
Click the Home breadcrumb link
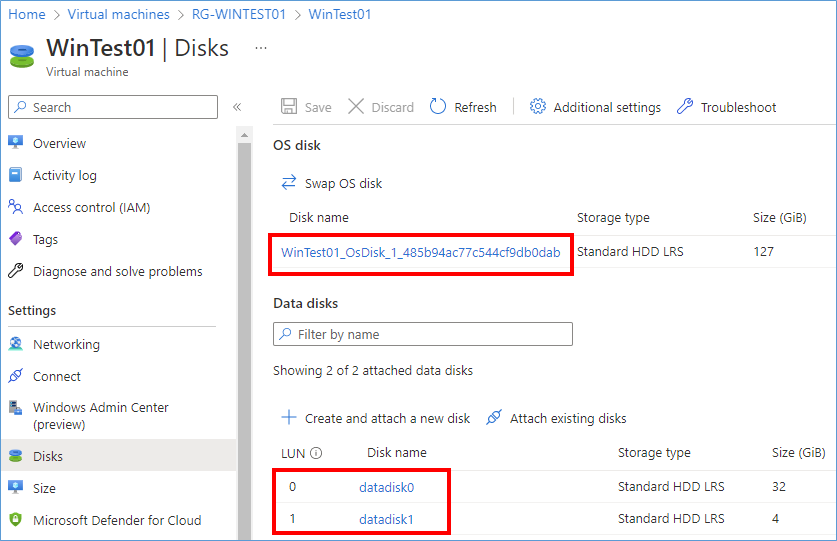click(27, 14)
